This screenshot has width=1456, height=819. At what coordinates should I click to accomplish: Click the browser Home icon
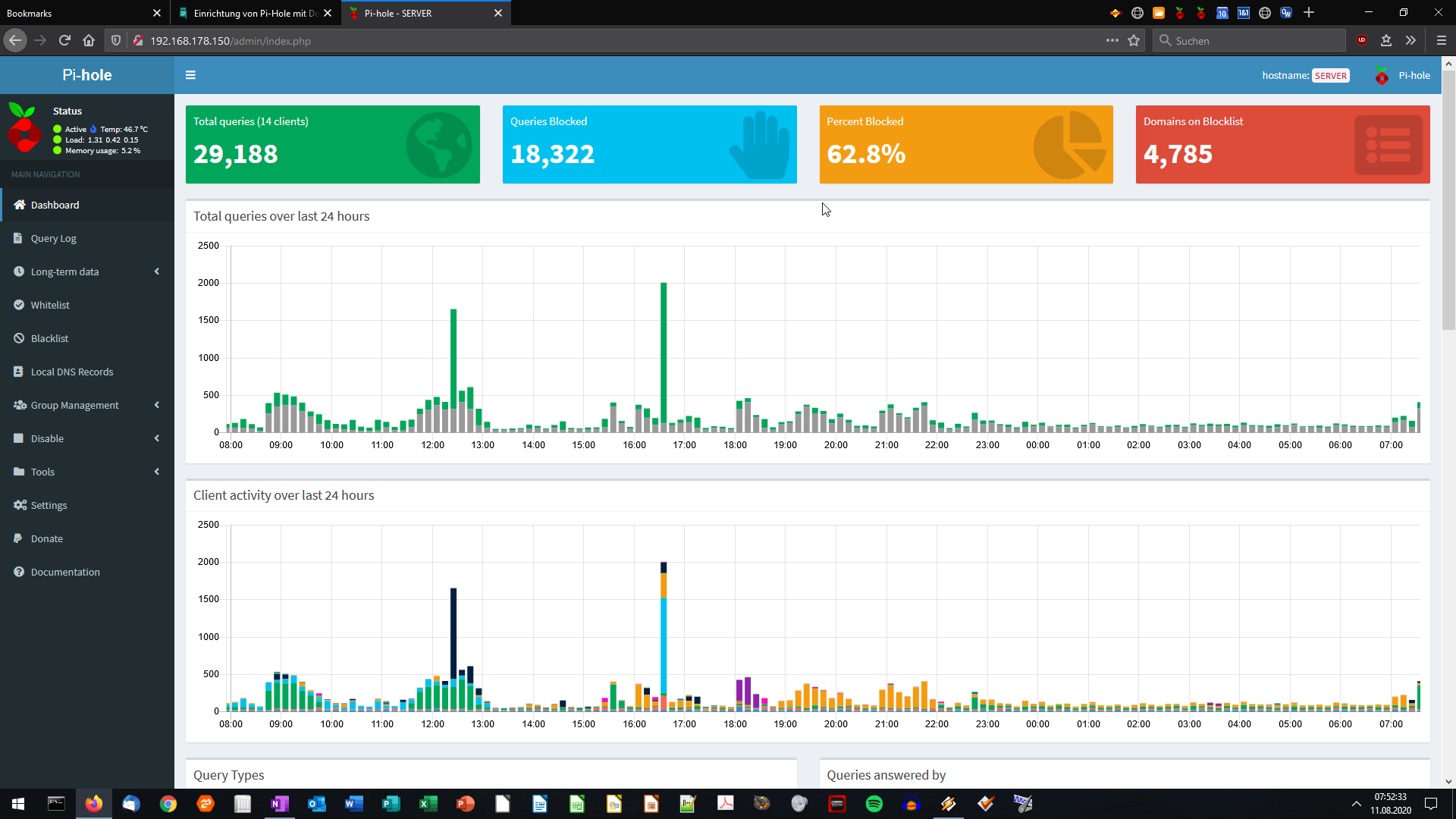pyautogui.click(x=89, y=41)
